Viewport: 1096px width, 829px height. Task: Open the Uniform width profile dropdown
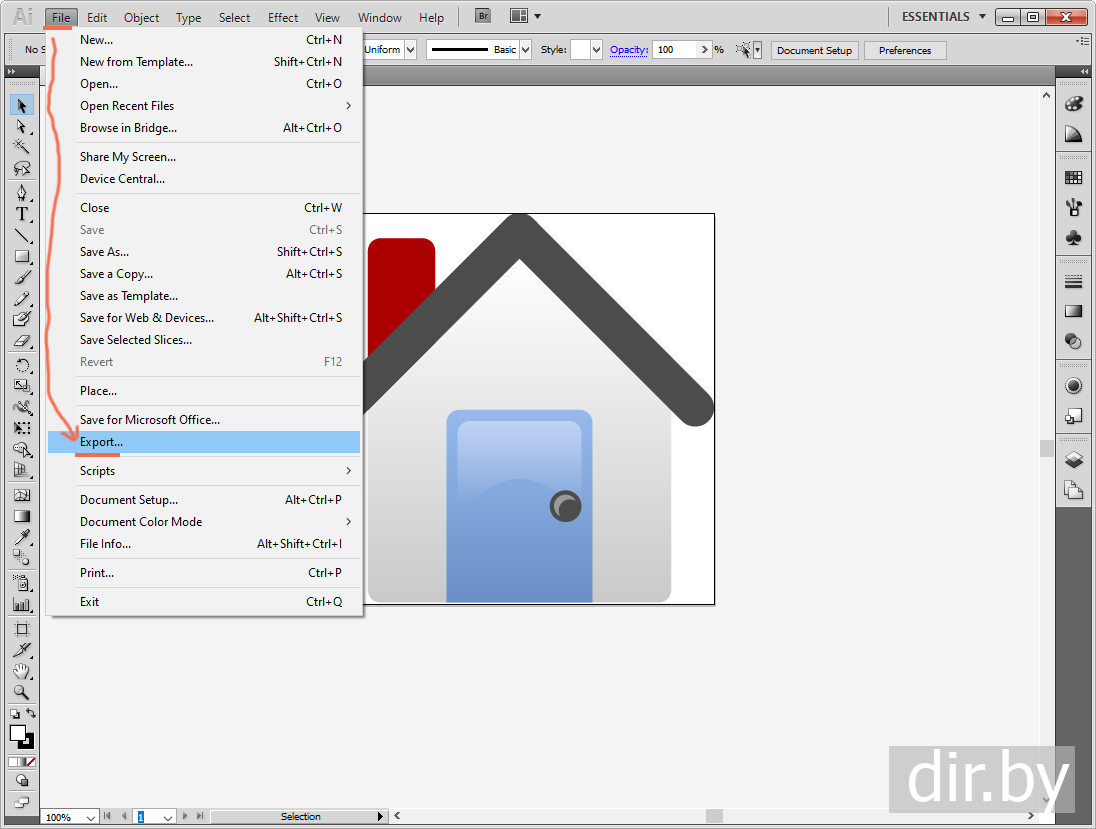coord(411,50)
